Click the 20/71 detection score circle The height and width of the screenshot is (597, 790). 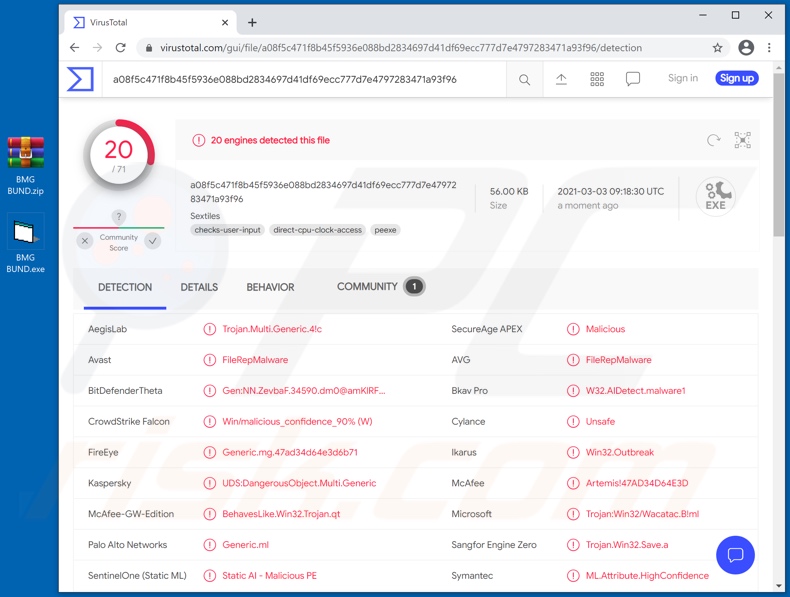[119, 156]
